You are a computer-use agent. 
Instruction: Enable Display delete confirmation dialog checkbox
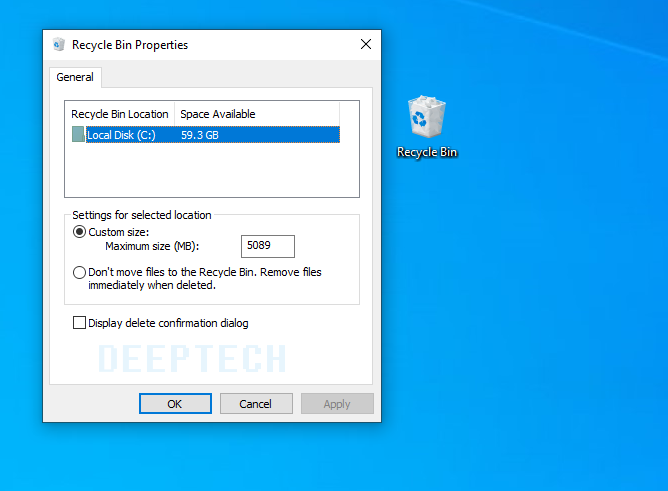pyautogui.click(x=79, y=323)
